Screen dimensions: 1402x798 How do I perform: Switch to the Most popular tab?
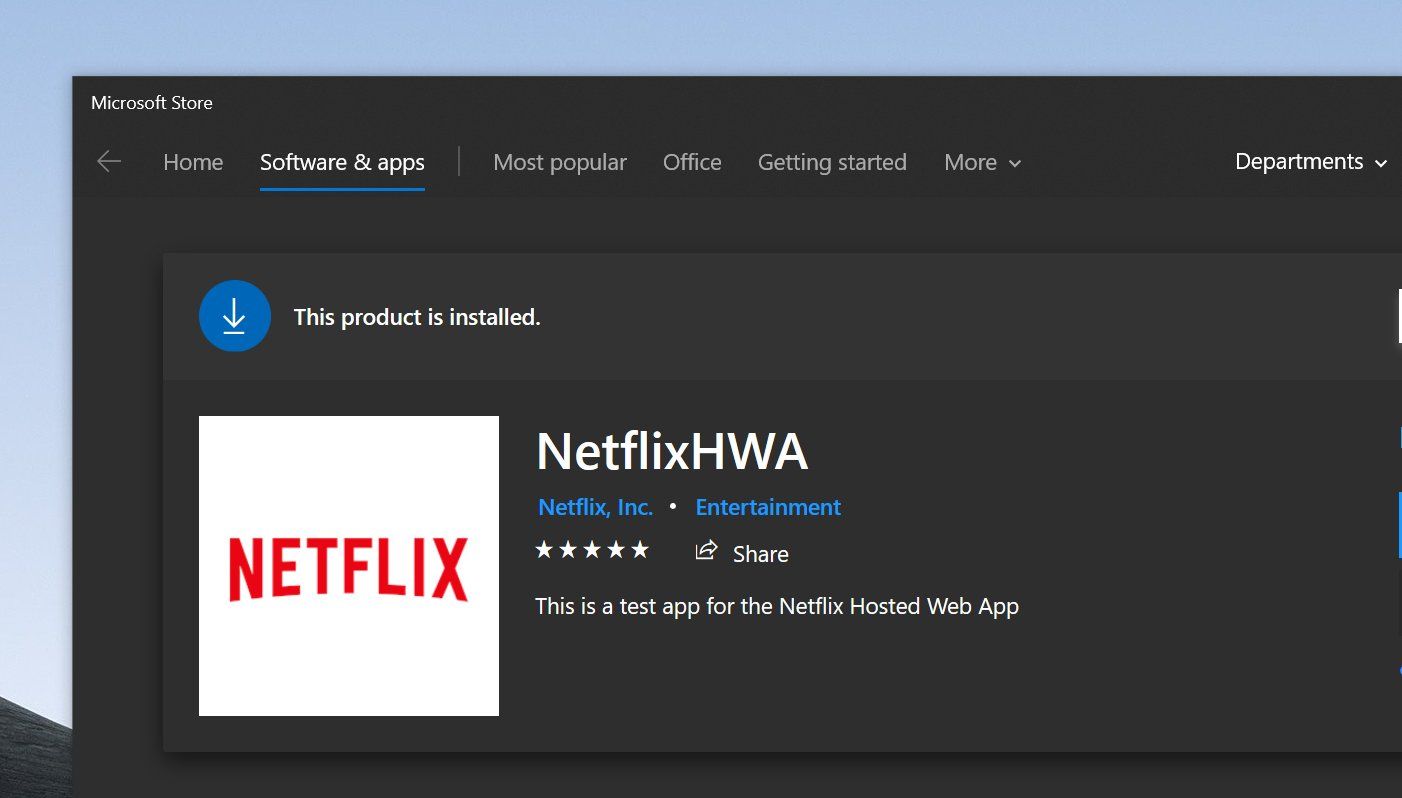(560, 162)
